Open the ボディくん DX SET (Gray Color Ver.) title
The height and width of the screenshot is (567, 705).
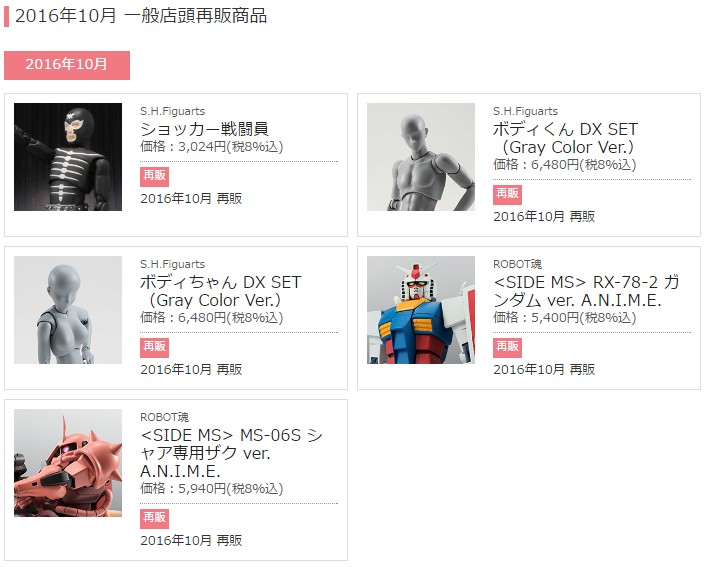click(x=565, y=138)
